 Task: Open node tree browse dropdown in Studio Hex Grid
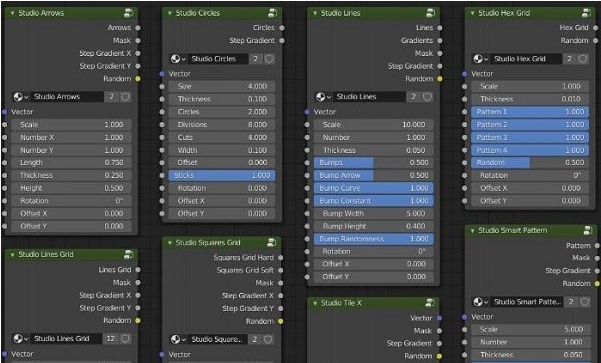coord(480,59)
